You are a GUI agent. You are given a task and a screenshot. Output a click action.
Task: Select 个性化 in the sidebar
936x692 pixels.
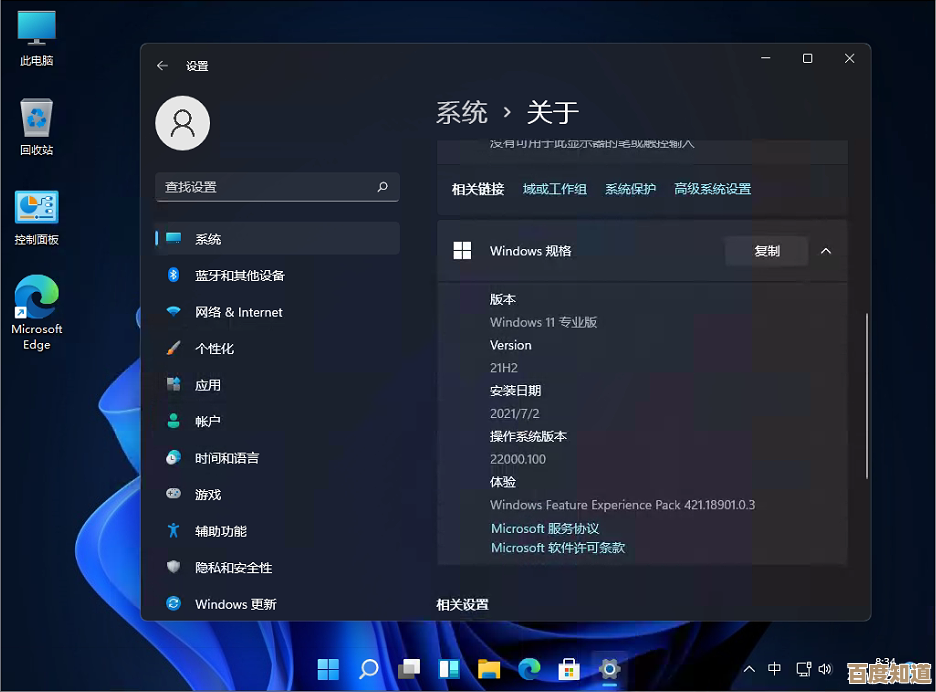pos(214,348)
